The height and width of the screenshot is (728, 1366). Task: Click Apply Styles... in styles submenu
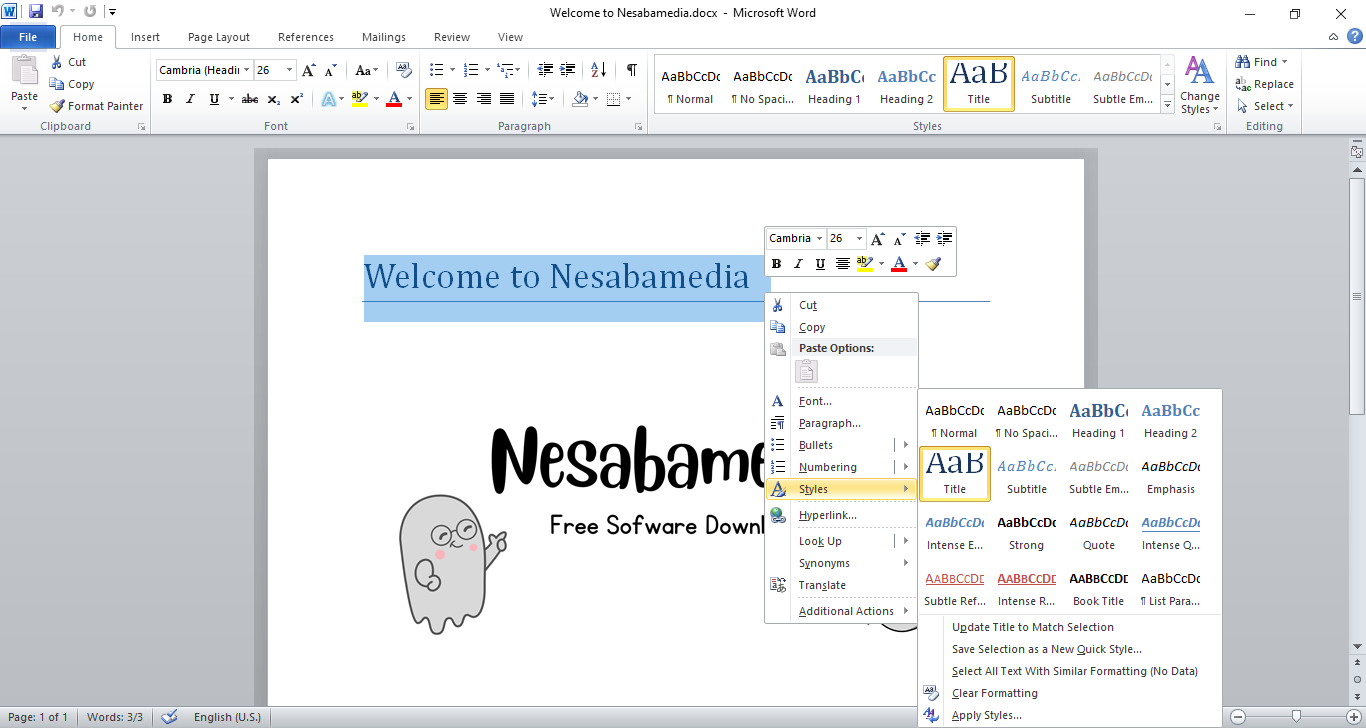click(x=986, y=715)
